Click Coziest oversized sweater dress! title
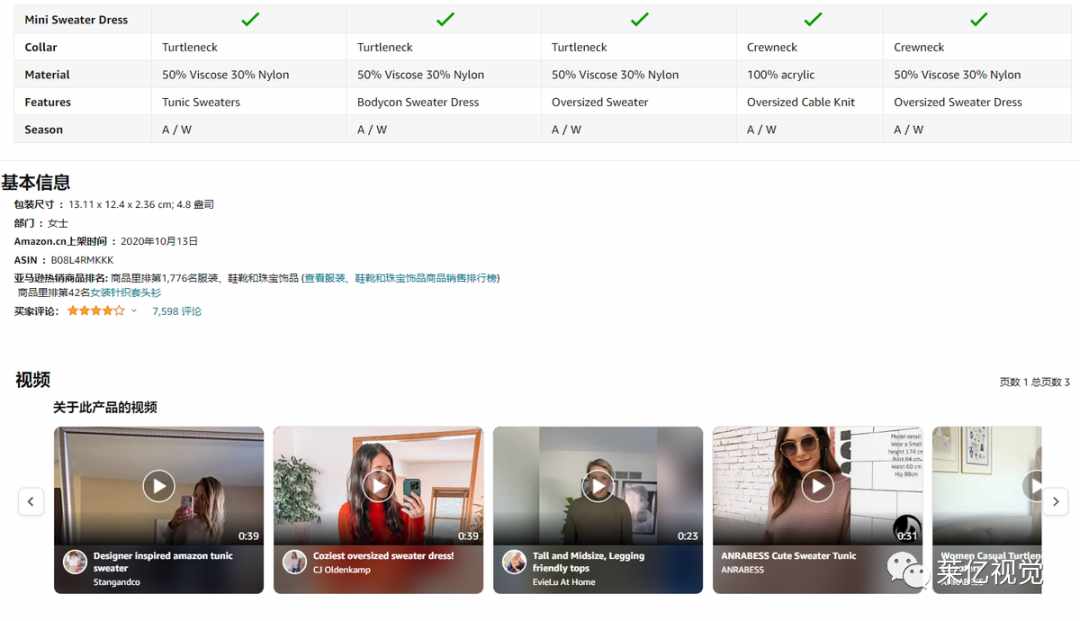The width and height of the screenshot is (1080, 621). [x=383, y=556]
